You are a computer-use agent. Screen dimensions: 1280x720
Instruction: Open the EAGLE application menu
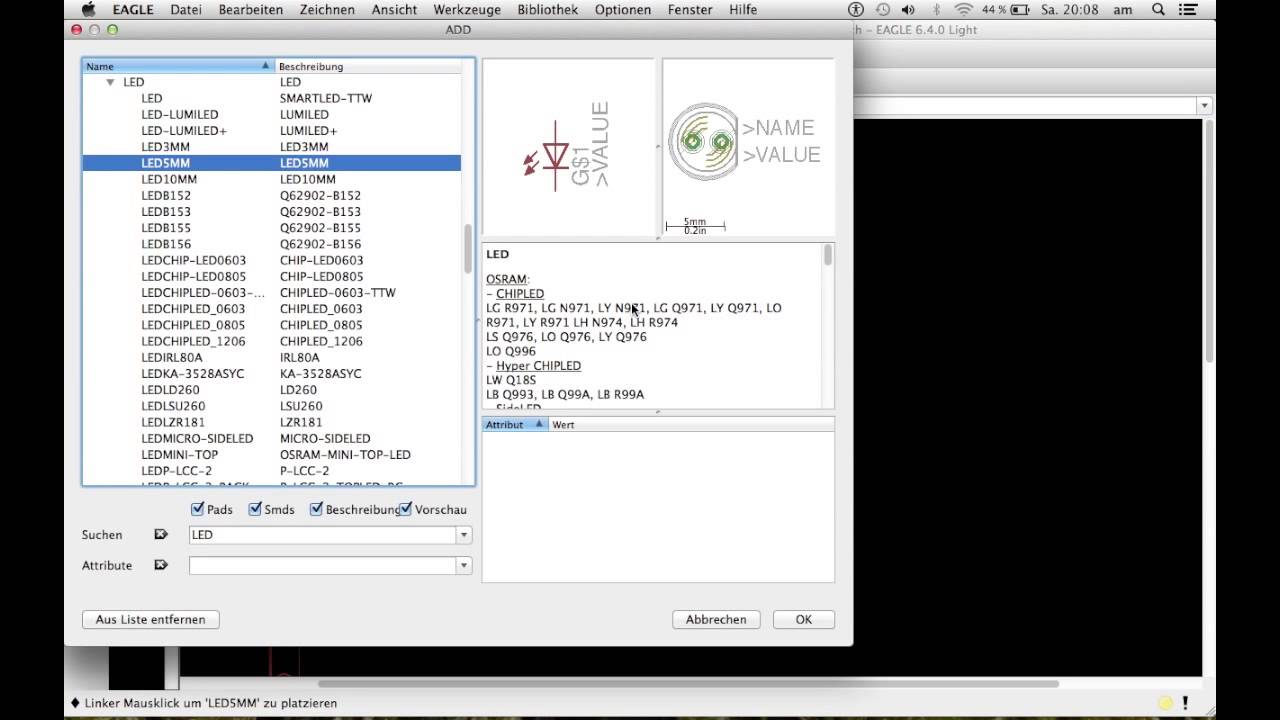[133, 9]
